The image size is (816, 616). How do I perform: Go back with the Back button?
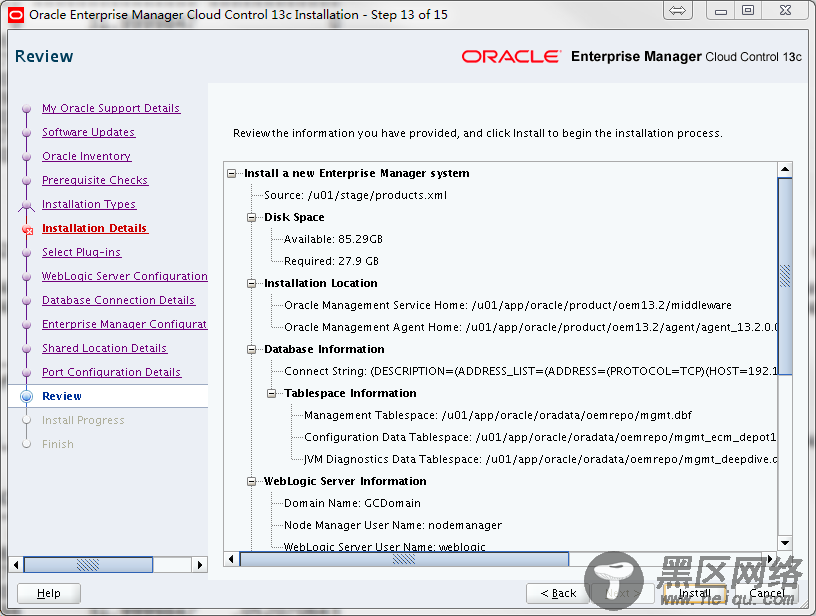tap(558, 593)
